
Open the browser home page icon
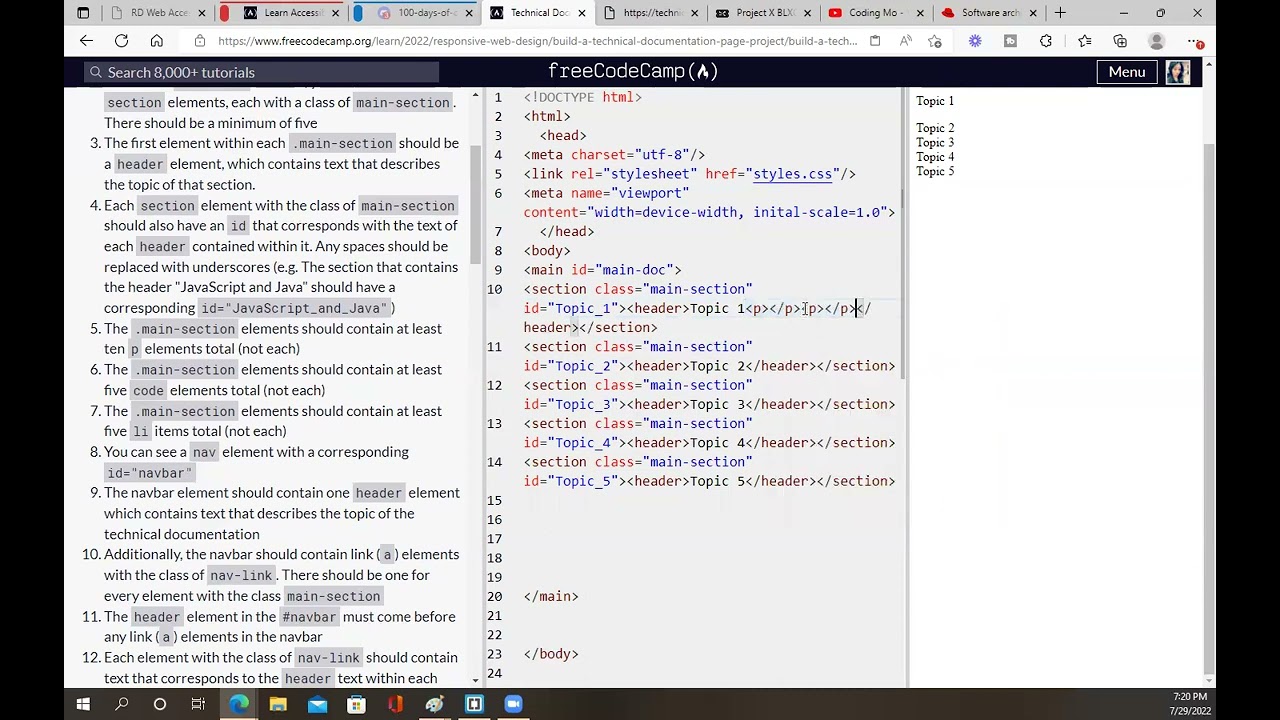[x=156, y=41]
